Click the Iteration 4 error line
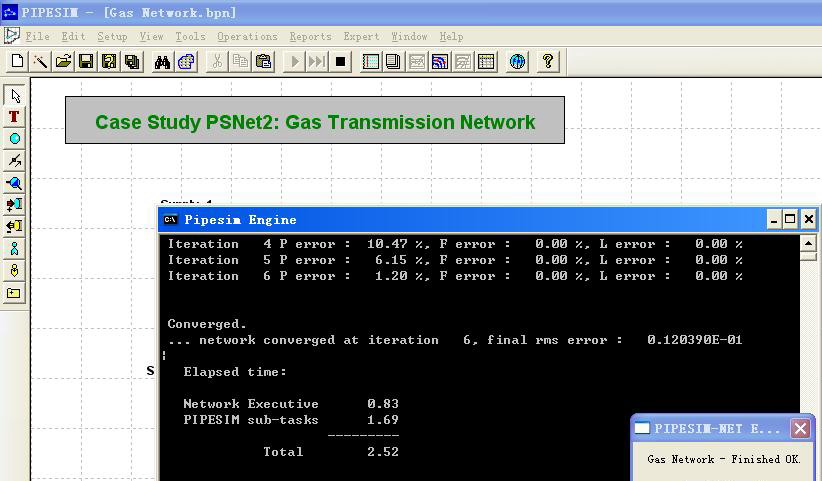822x481 pixels. pyautogui.click(x=455, y=244)
